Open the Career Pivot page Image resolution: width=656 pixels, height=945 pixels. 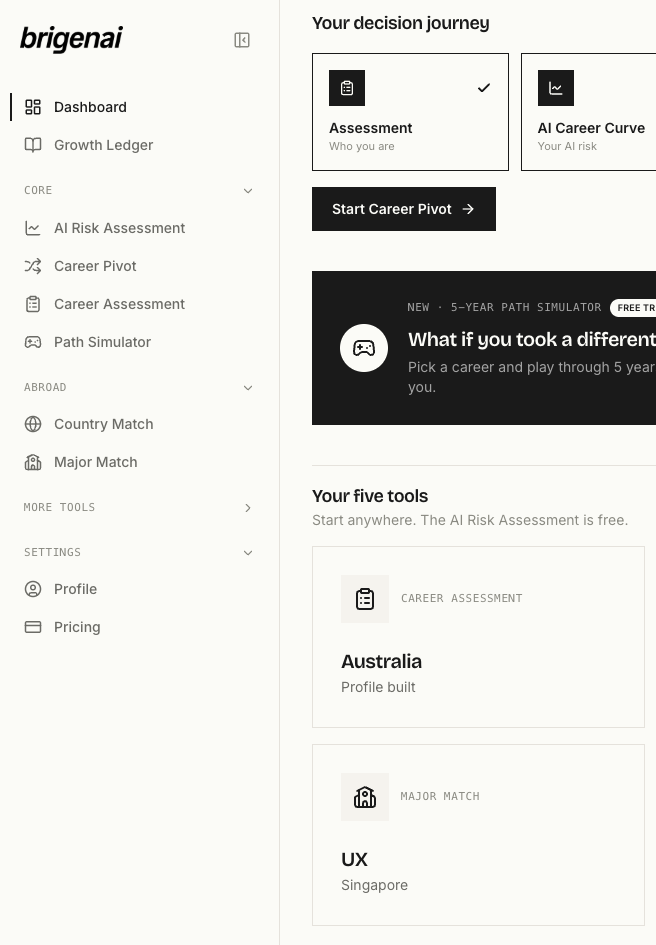(137, 266)
